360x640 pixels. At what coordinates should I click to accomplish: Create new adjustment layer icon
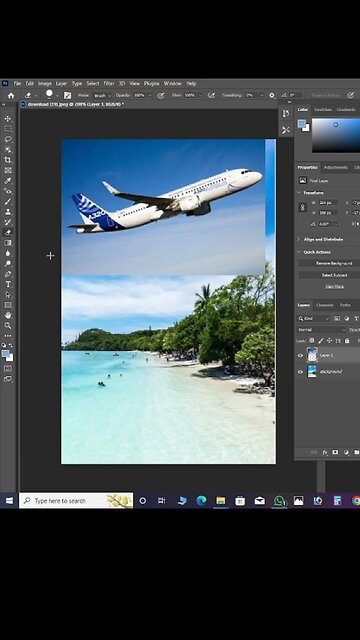pos(346,452)
